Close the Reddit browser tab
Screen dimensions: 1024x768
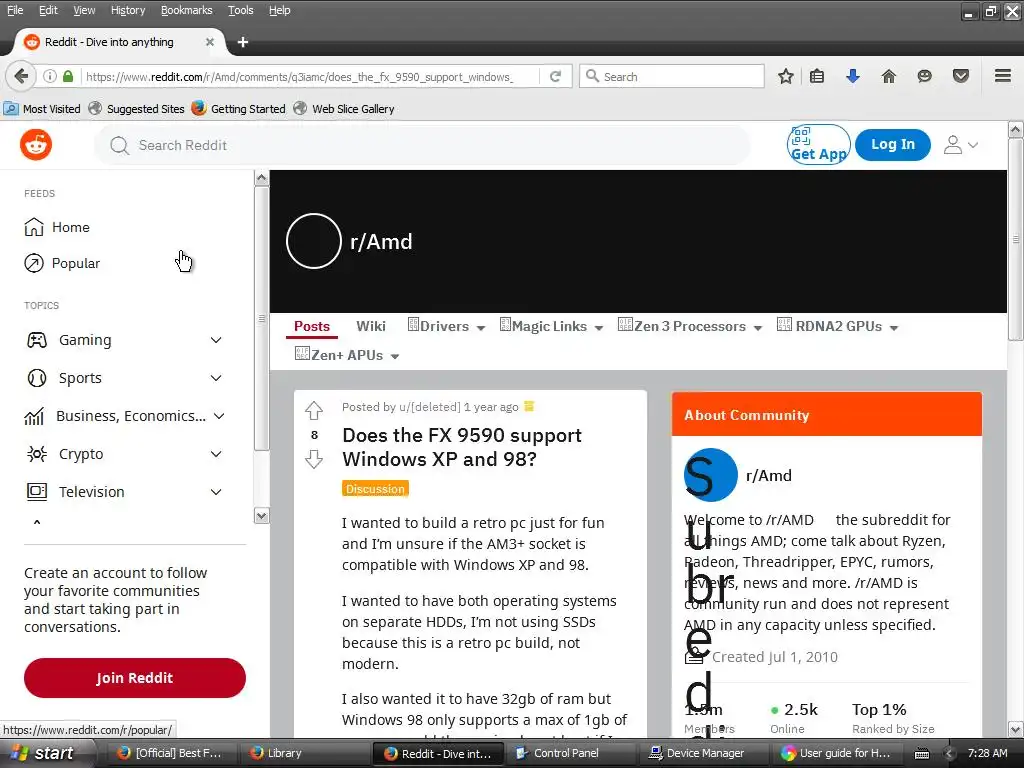(210, 42)
